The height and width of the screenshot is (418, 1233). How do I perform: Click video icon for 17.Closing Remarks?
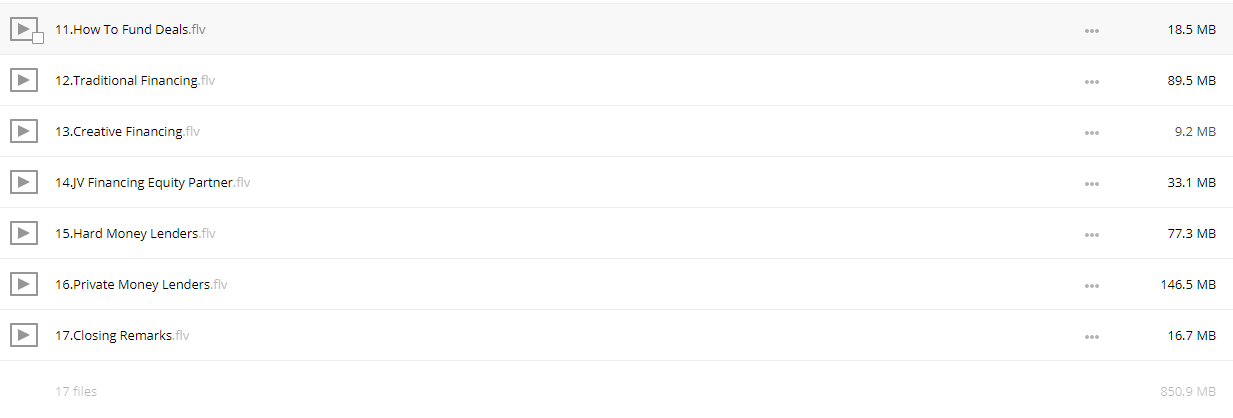pos(24,335)
